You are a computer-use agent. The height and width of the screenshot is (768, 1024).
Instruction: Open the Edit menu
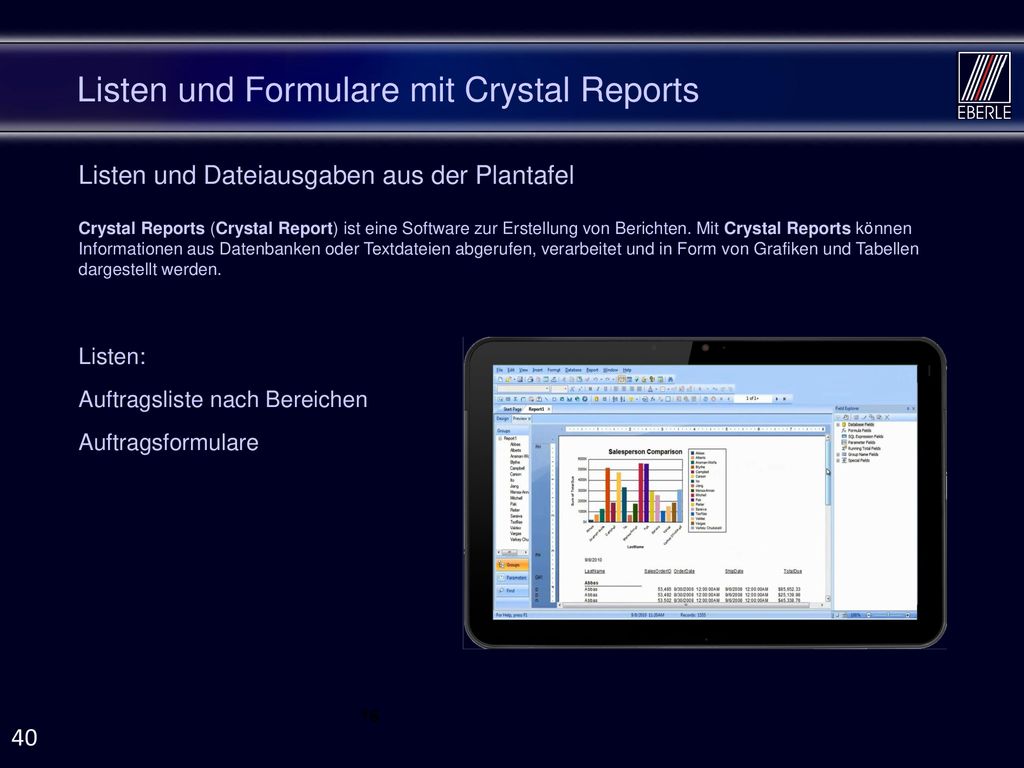(x=511, y=370)
